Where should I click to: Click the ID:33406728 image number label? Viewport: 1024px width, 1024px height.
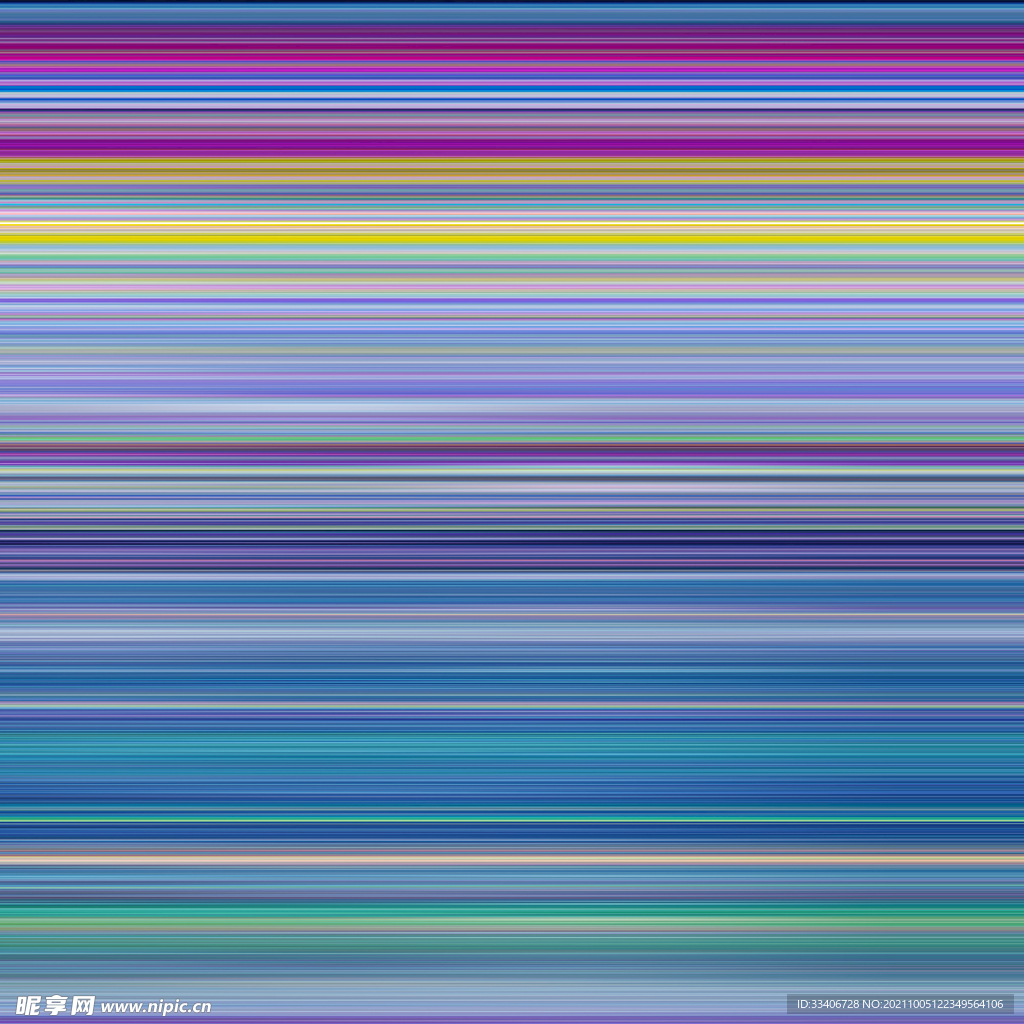point(829,1004)
